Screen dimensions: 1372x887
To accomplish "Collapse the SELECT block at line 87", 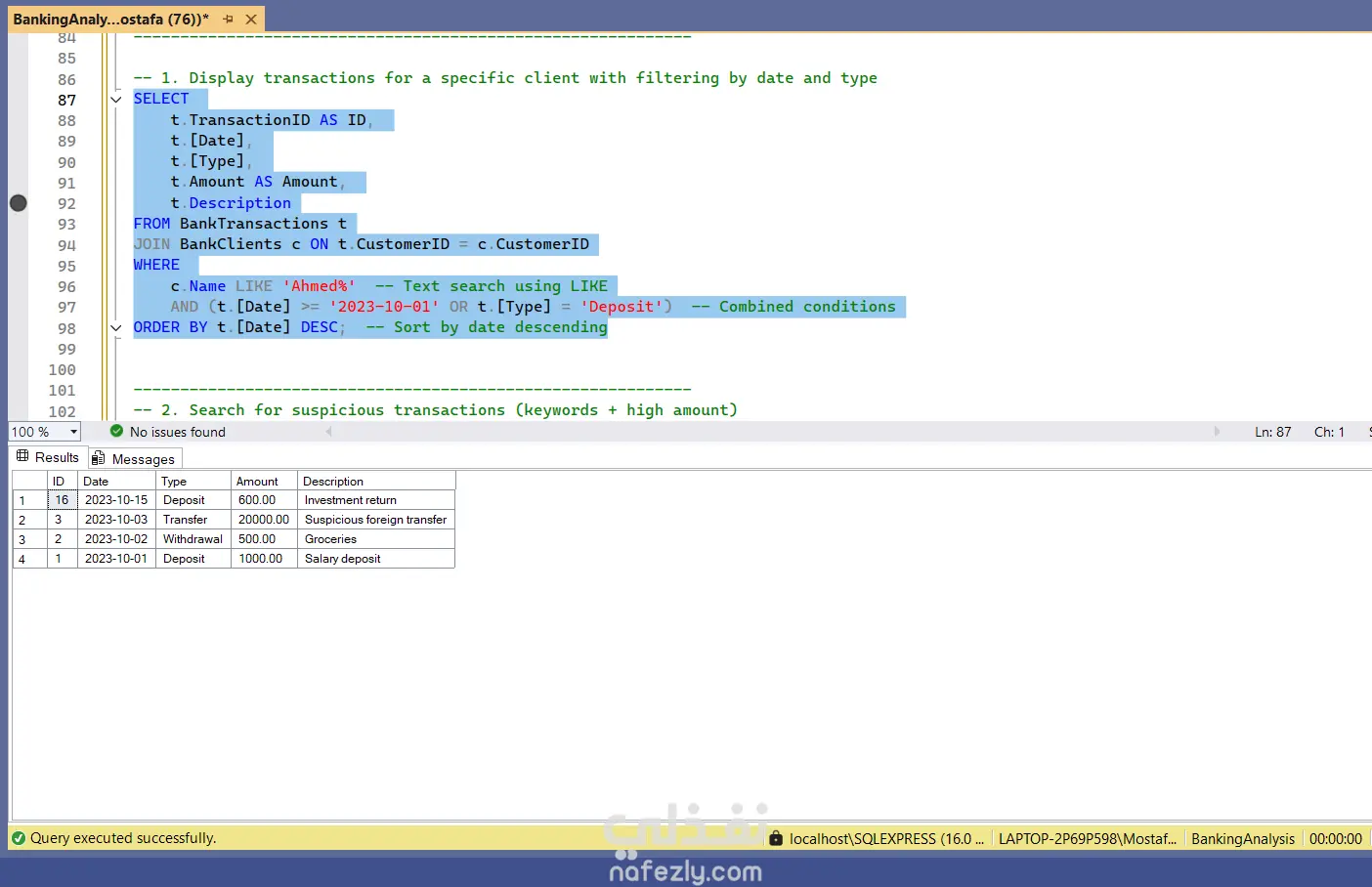I will tap(116, 100).
